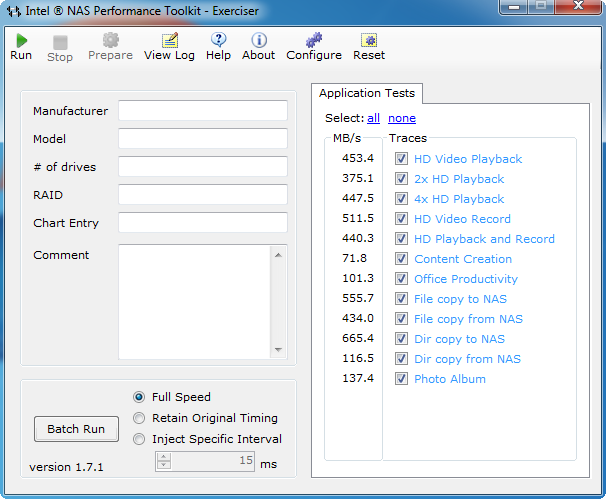Viewport: 606px width, 499px height.
Task: Choose Retain Original Timing option
Action: (139, 418)
